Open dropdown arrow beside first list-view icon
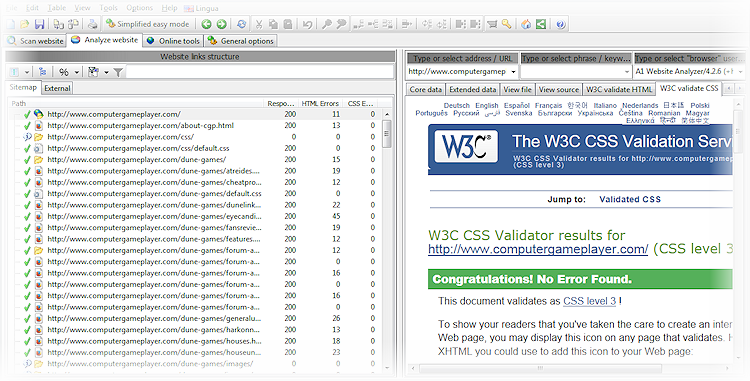The height and width of the screenshot is (381, 750). pyautogui.click(x=27, y=72)
